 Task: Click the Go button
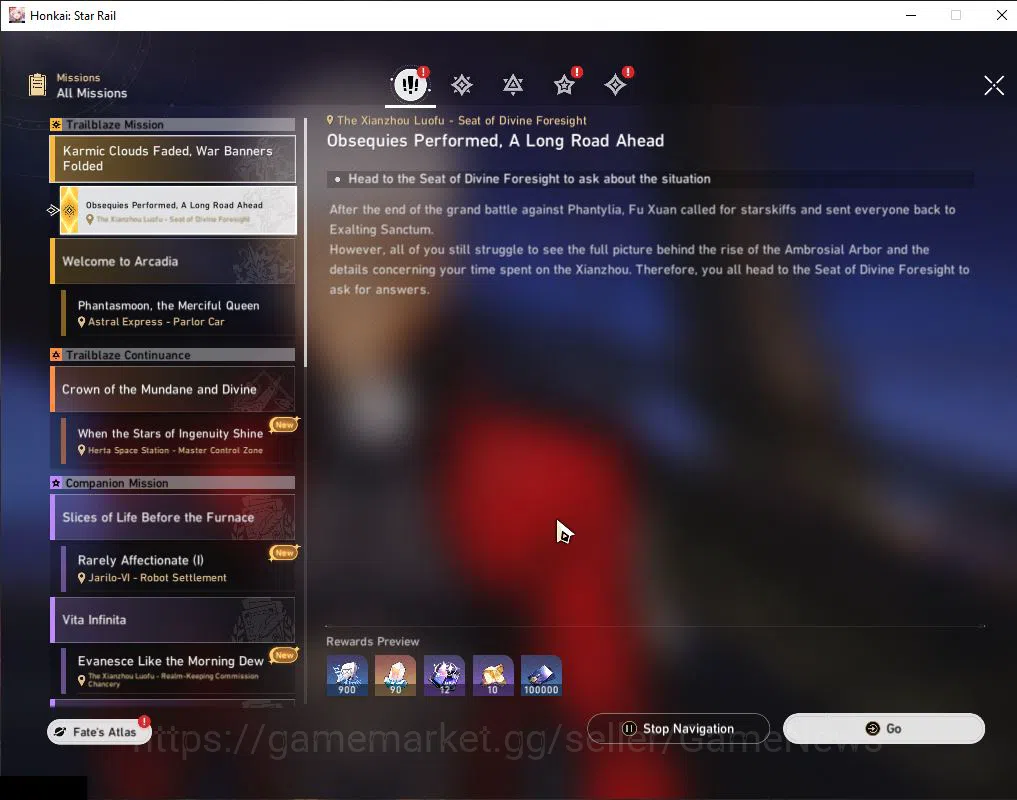(883, 729)
